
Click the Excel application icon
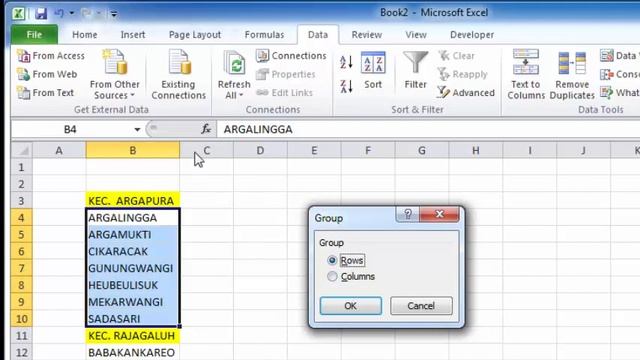[18, 13]
